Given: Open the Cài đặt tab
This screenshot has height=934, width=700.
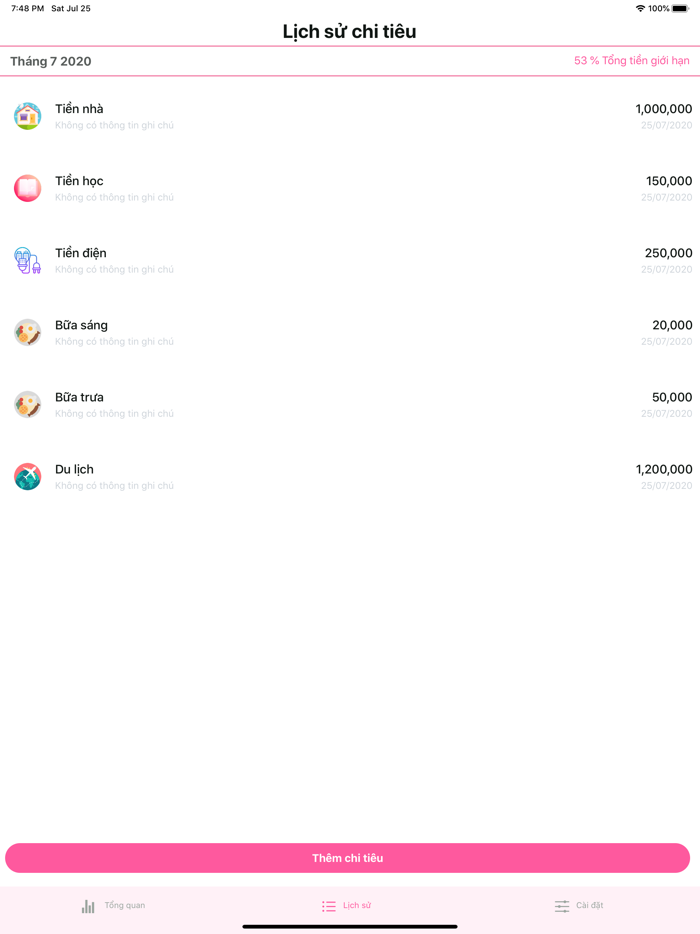Looking at the screenshot, I should pos(589,906).
